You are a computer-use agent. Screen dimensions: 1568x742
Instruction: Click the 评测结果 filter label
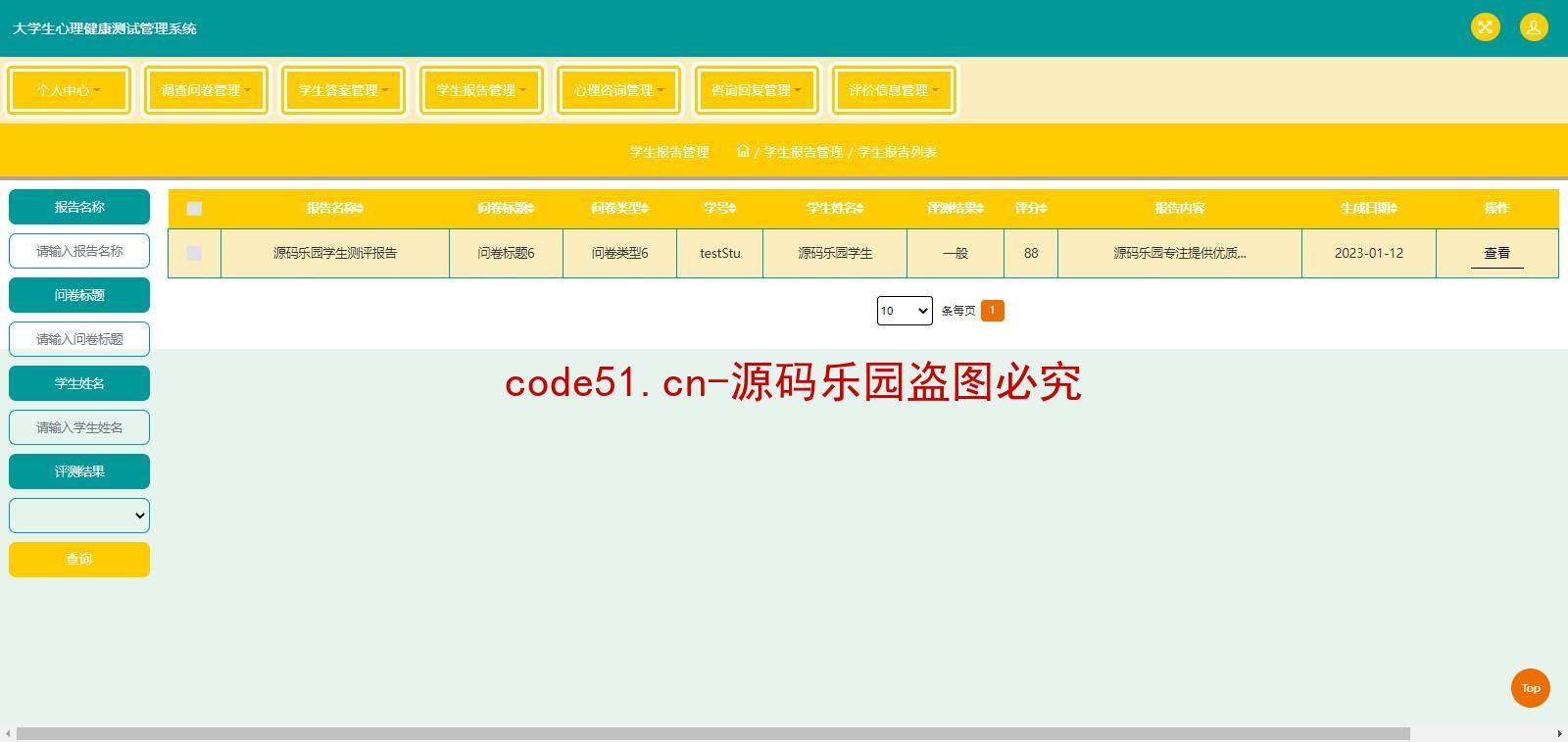[79, 471]
